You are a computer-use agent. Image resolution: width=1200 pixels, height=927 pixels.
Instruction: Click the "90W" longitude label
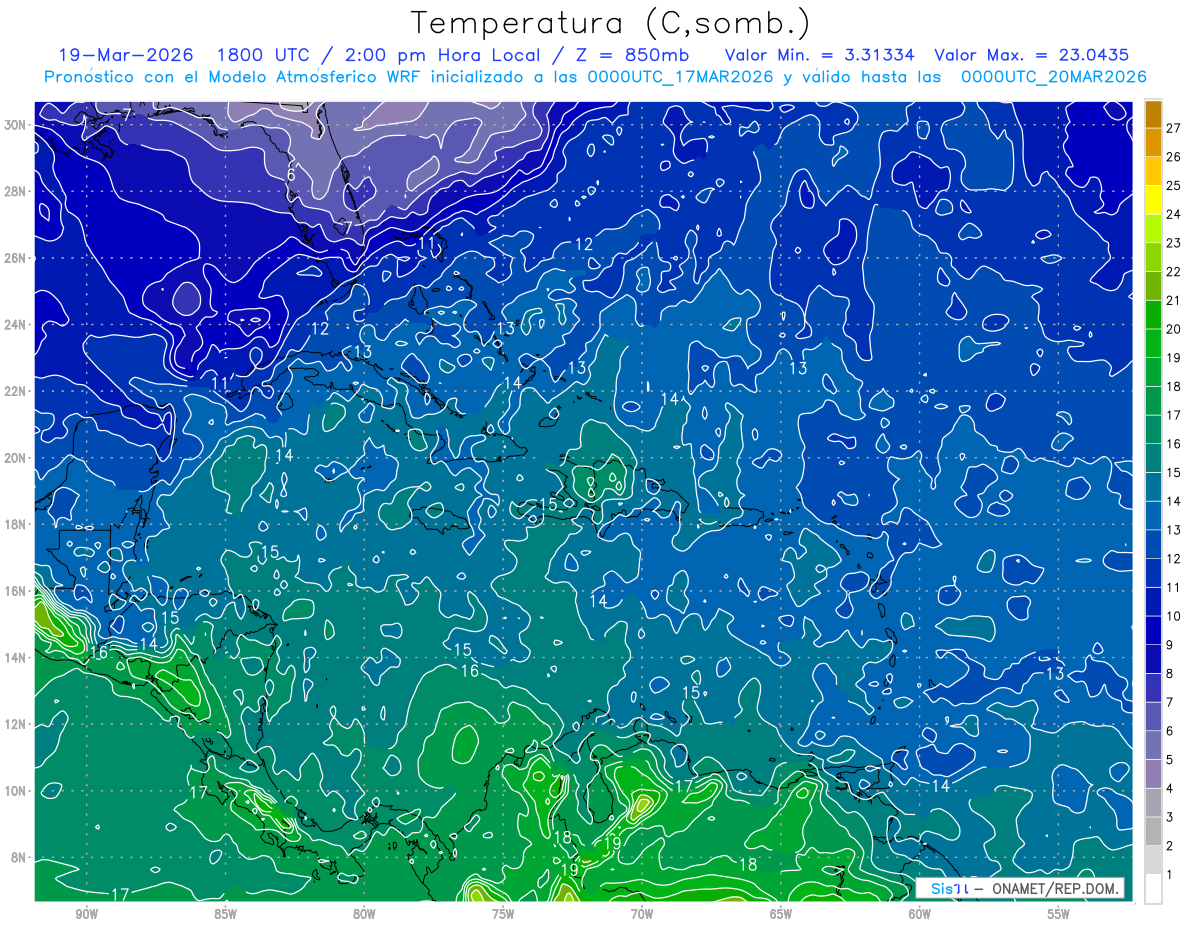pyautogui.click(x=86, y=914)
